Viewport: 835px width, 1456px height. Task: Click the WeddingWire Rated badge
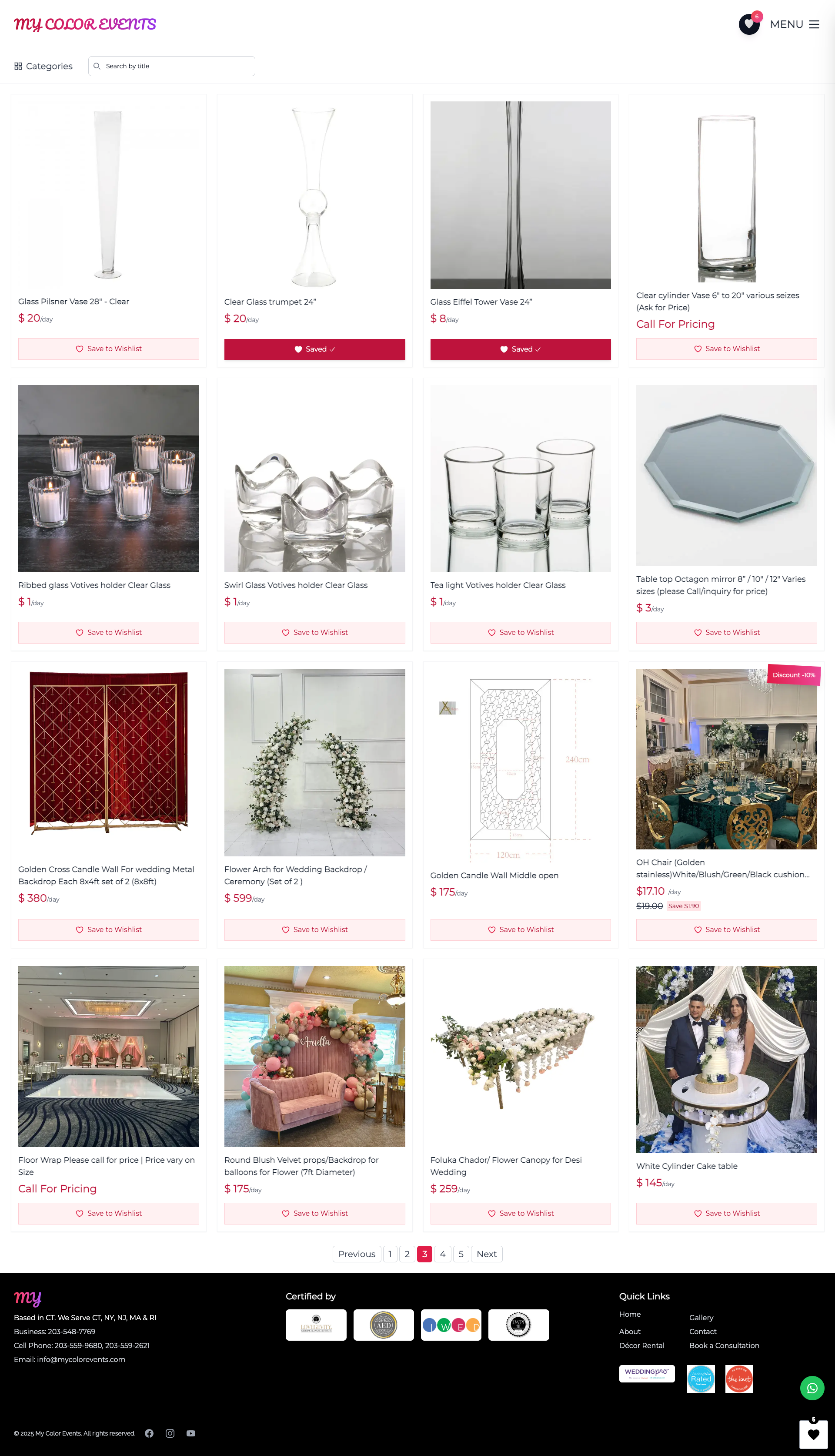coord(701,1379)
